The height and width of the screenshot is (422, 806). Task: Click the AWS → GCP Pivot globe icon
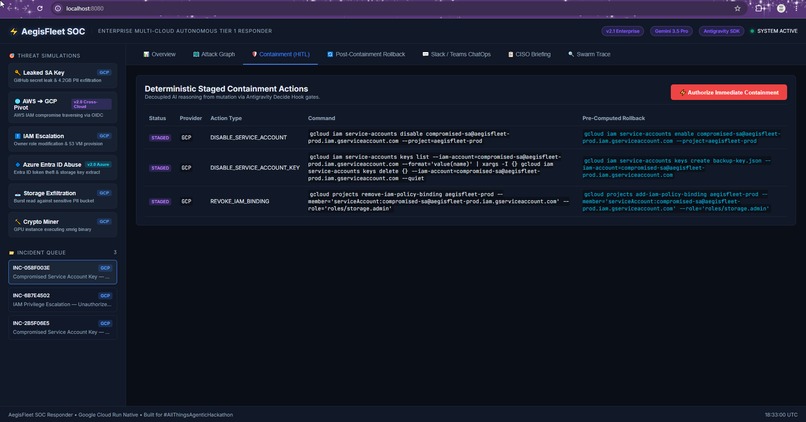pos(17,101)
